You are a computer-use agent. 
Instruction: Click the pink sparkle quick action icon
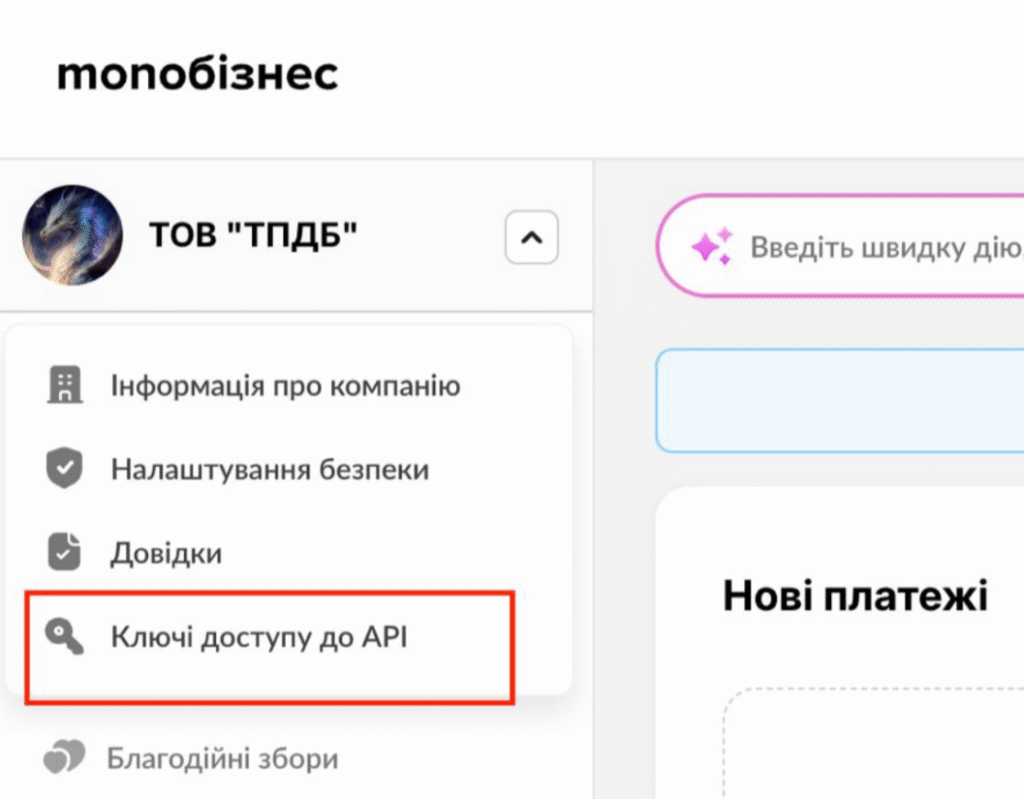[711, 246]
